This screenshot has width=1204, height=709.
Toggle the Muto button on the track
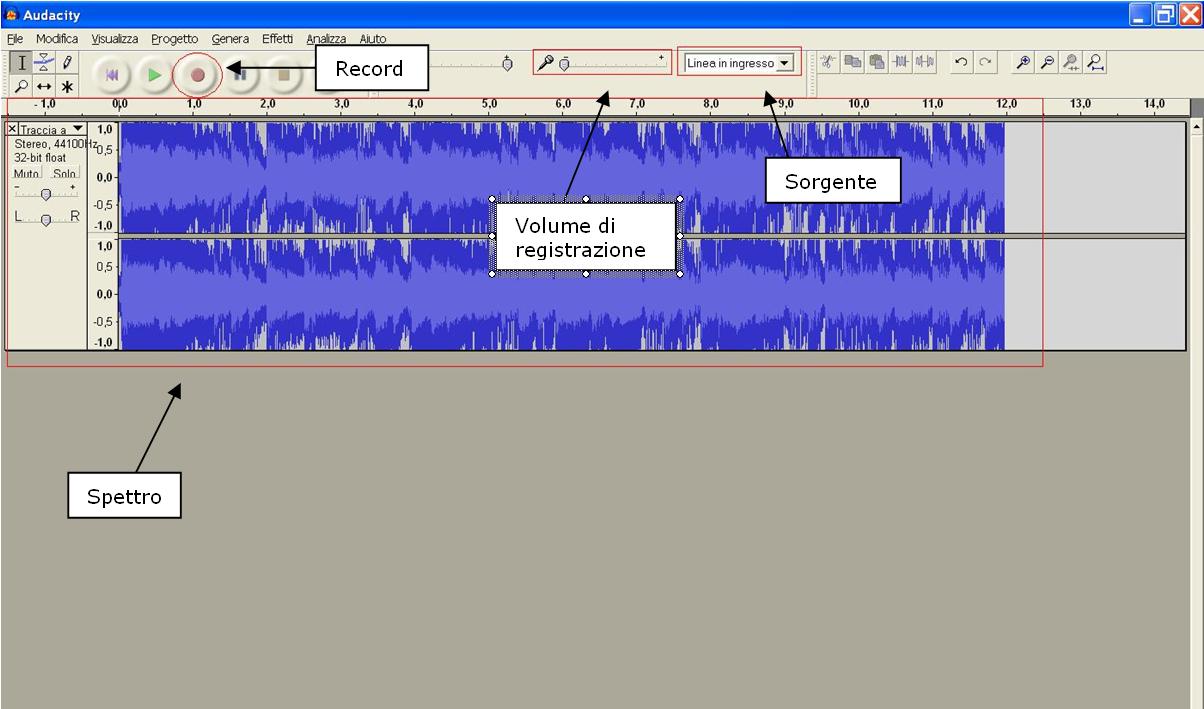point(27,173)
